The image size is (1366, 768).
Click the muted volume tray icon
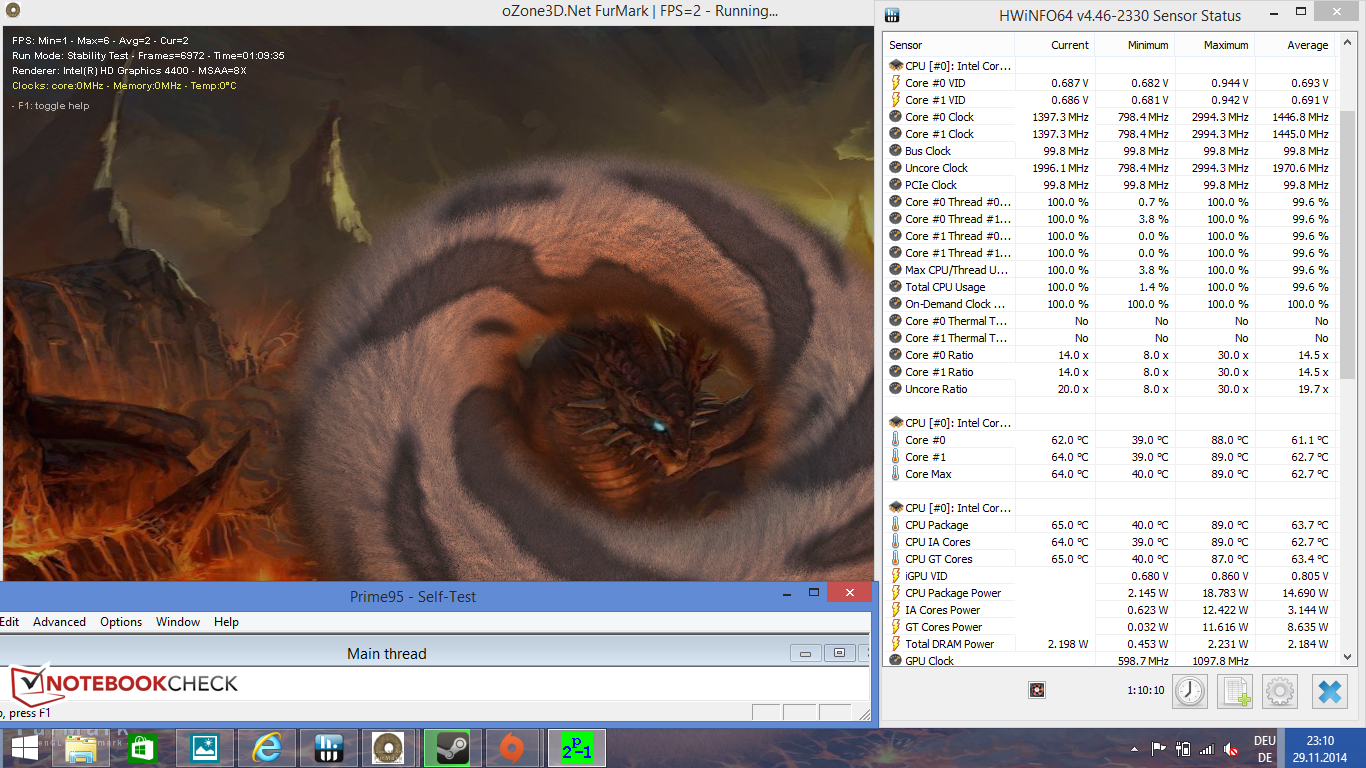[1231, 748]
